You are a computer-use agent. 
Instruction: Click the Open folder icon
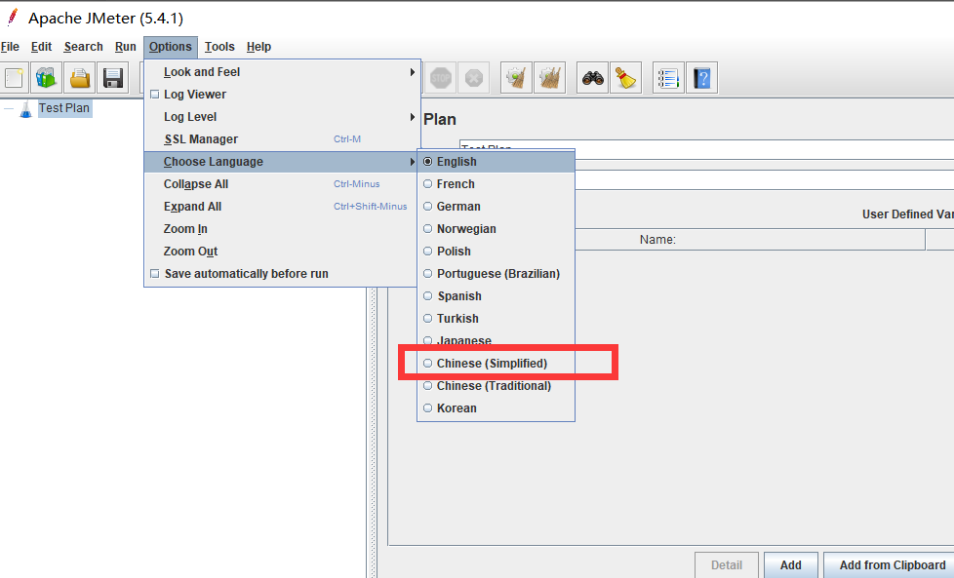point(80,78)
